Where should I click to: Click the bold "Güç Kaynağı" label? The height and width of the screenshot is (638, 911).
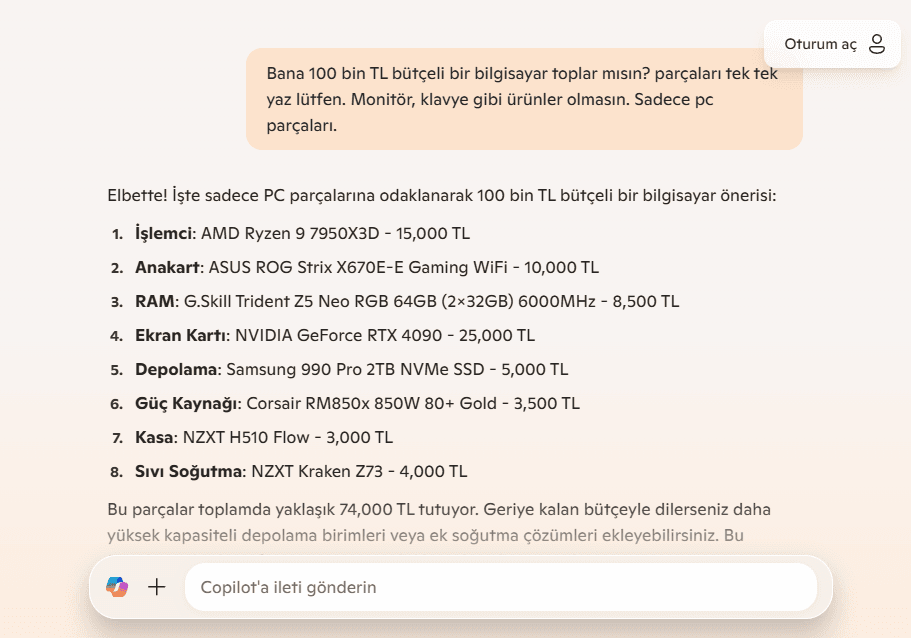tap(187, 403)
